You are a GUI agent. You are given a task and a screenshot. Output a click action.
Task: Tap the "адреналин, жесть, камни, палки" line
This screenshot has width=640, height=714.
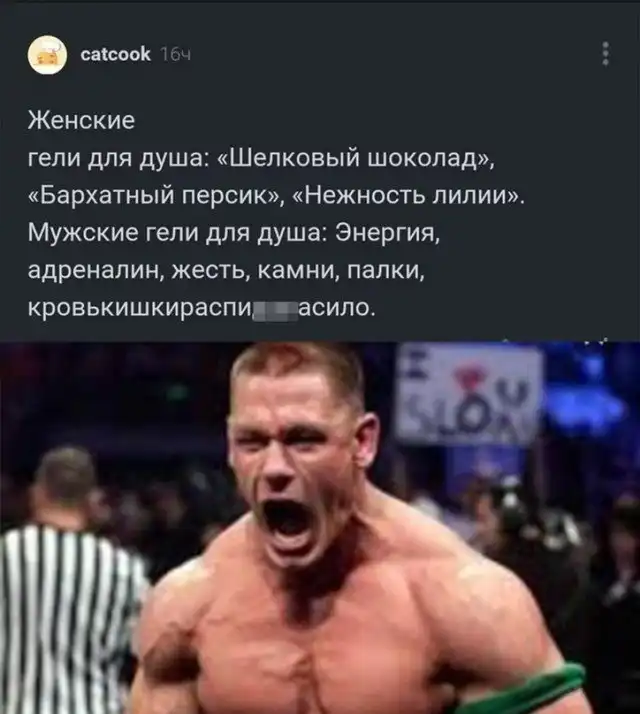click(226, 271)
